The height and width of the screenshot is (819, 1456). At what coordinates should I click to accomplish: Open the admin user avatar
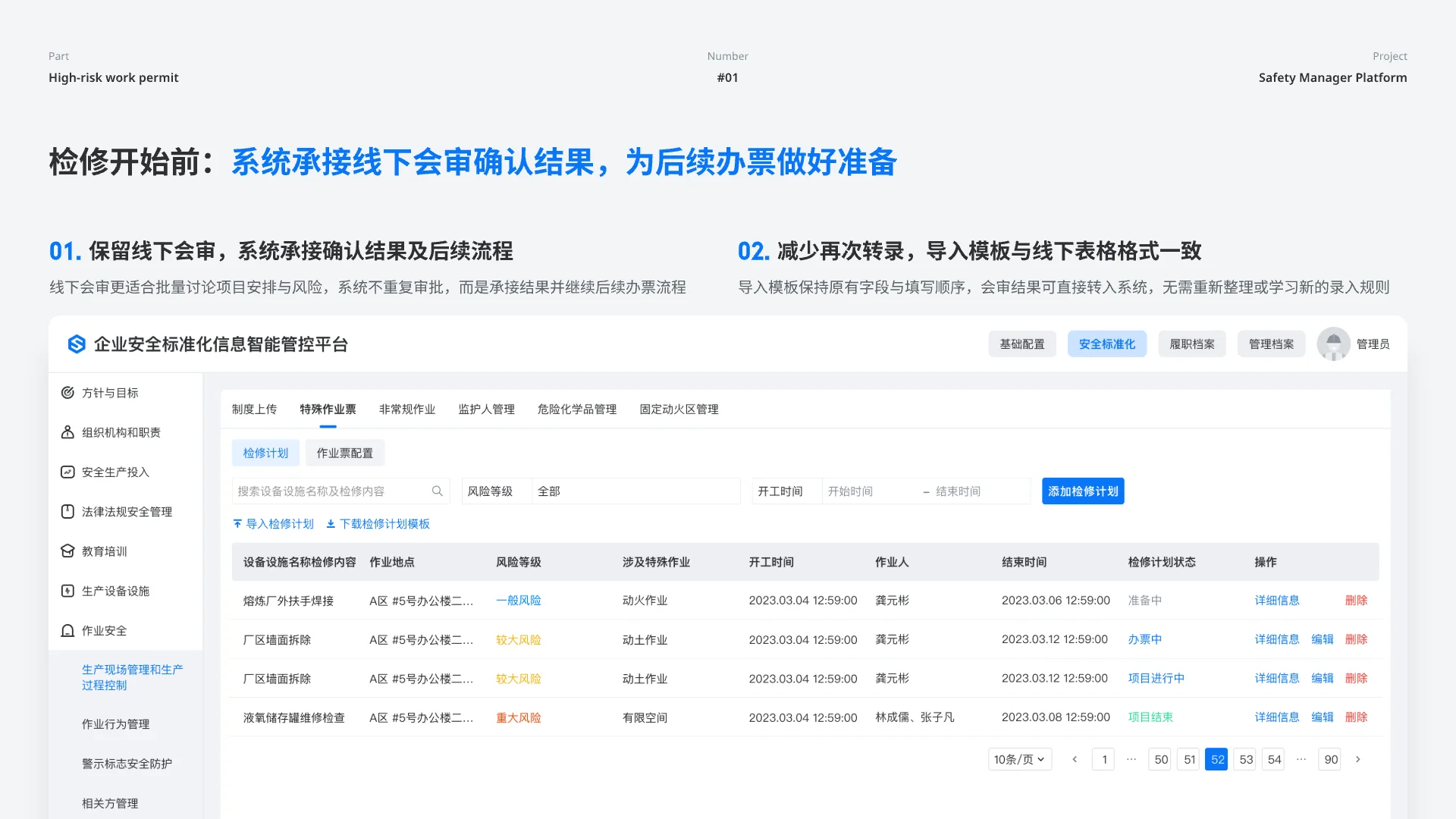point(1333,344)
